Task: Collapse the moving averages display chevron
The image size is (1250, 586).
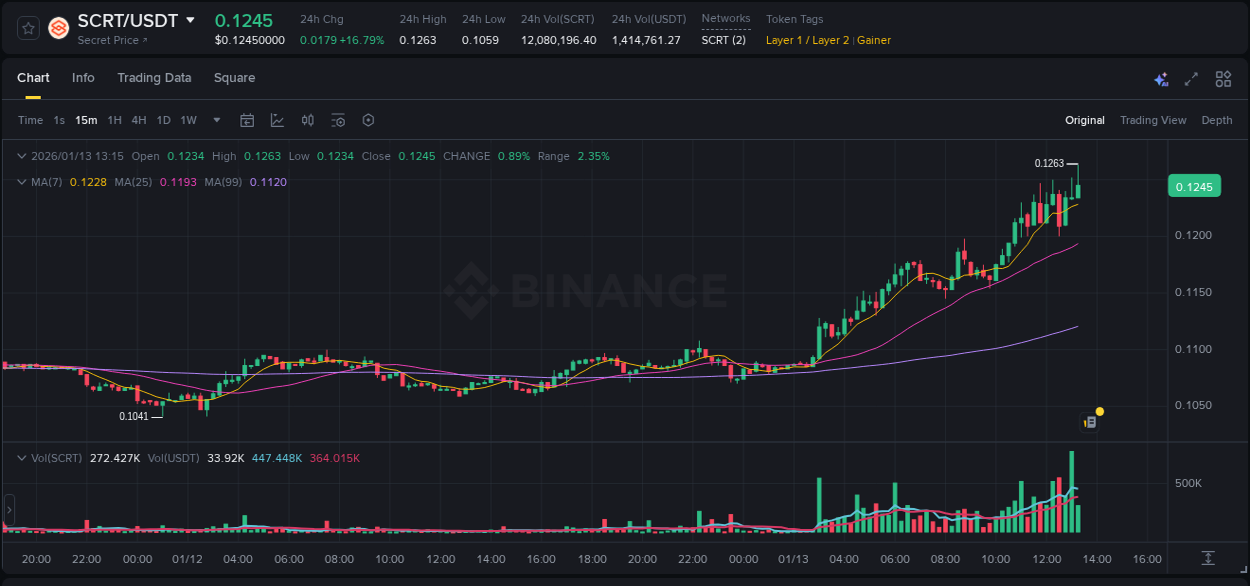Action: point(21,182)
